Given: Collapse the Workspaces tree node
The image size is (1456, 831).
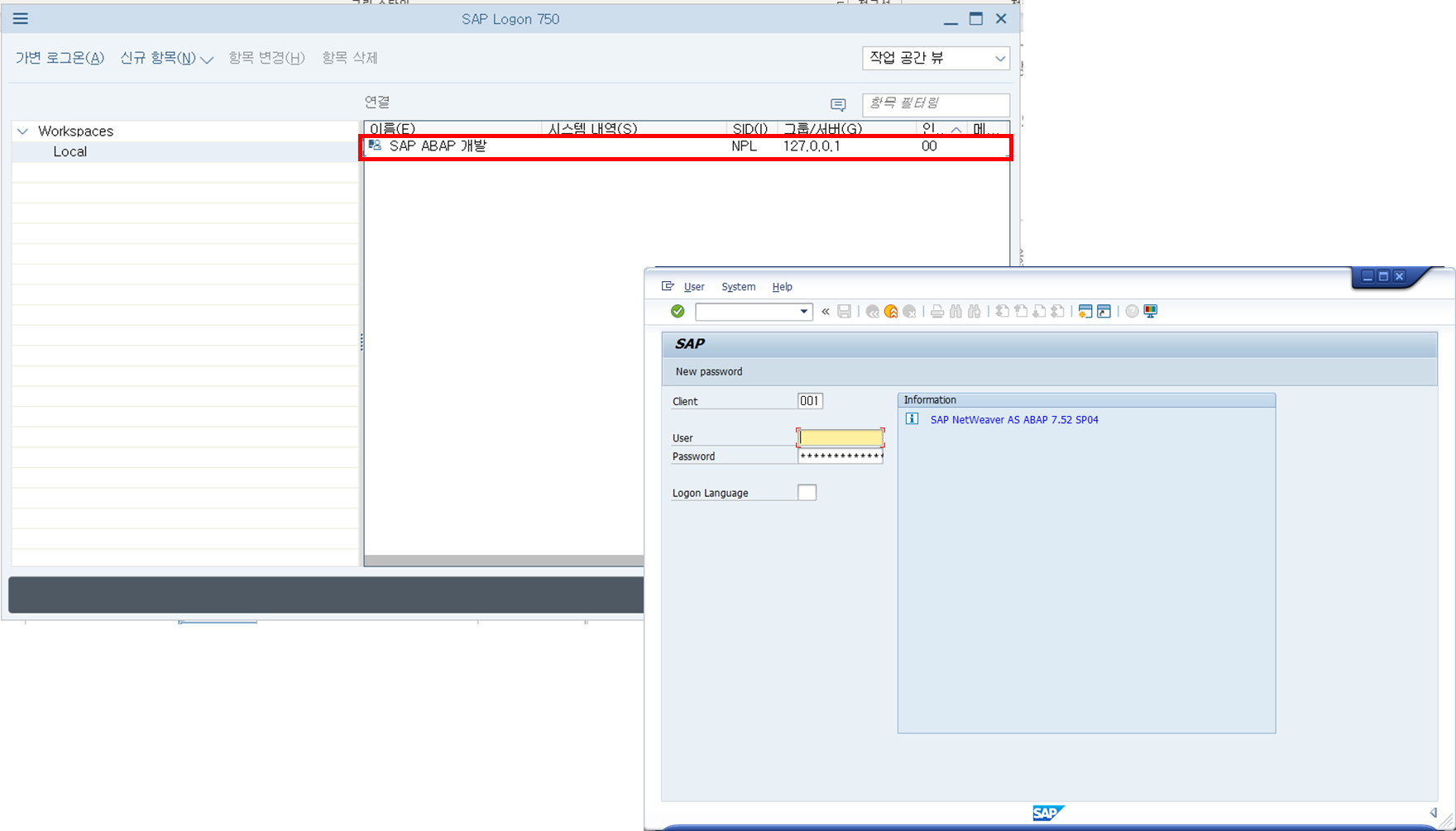Looking at the screenshot, I should coord(22,131).
